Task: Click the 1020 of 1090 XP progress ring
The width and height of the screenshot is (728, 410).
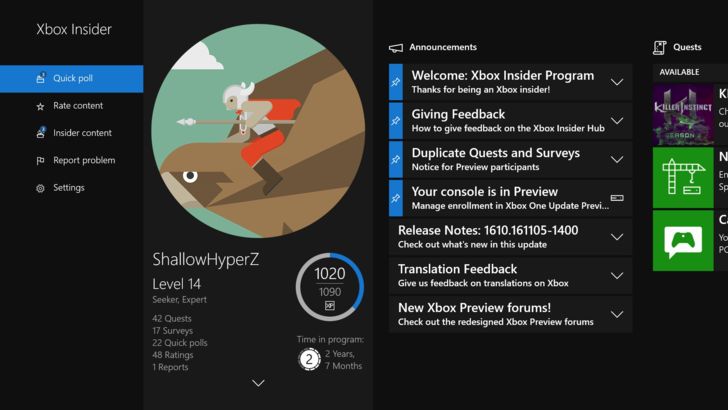Action: click(x=330, y=287)
